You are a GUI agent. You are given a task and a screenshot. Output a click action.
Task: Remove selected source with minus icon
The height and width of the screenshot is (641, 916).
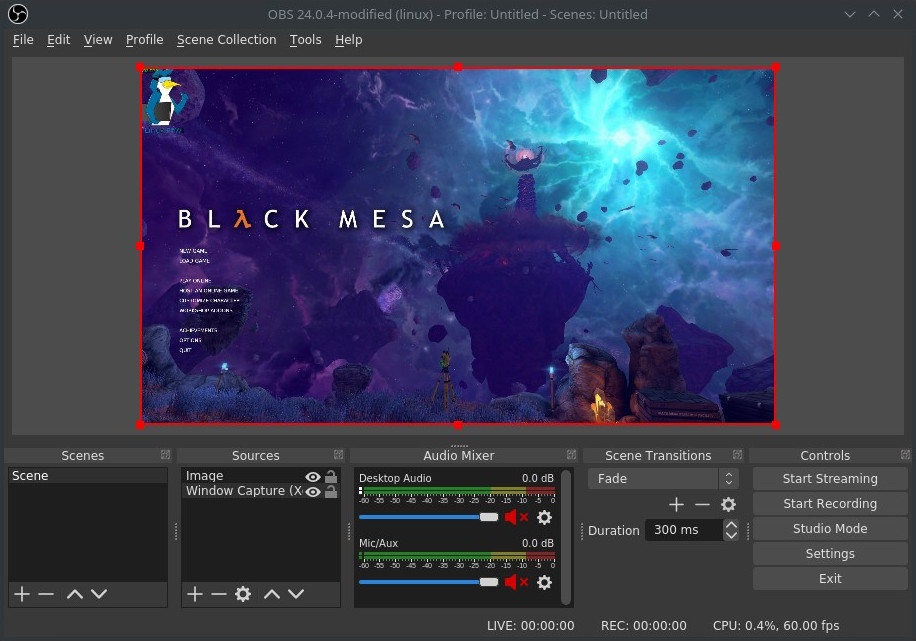[x=219, y=594]
